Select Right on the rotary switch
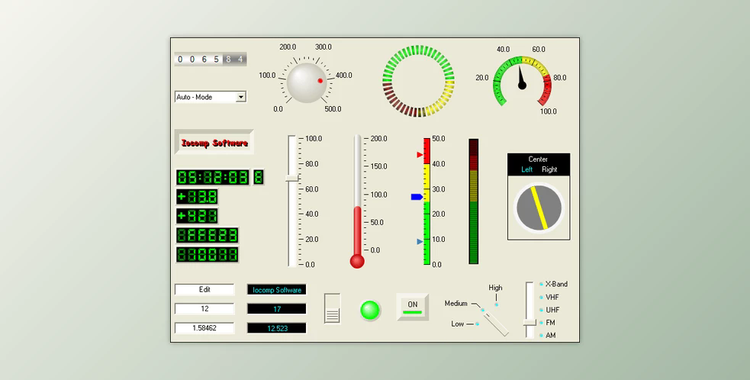Viewport: 750px width, 380px height. tap(549, 169)
